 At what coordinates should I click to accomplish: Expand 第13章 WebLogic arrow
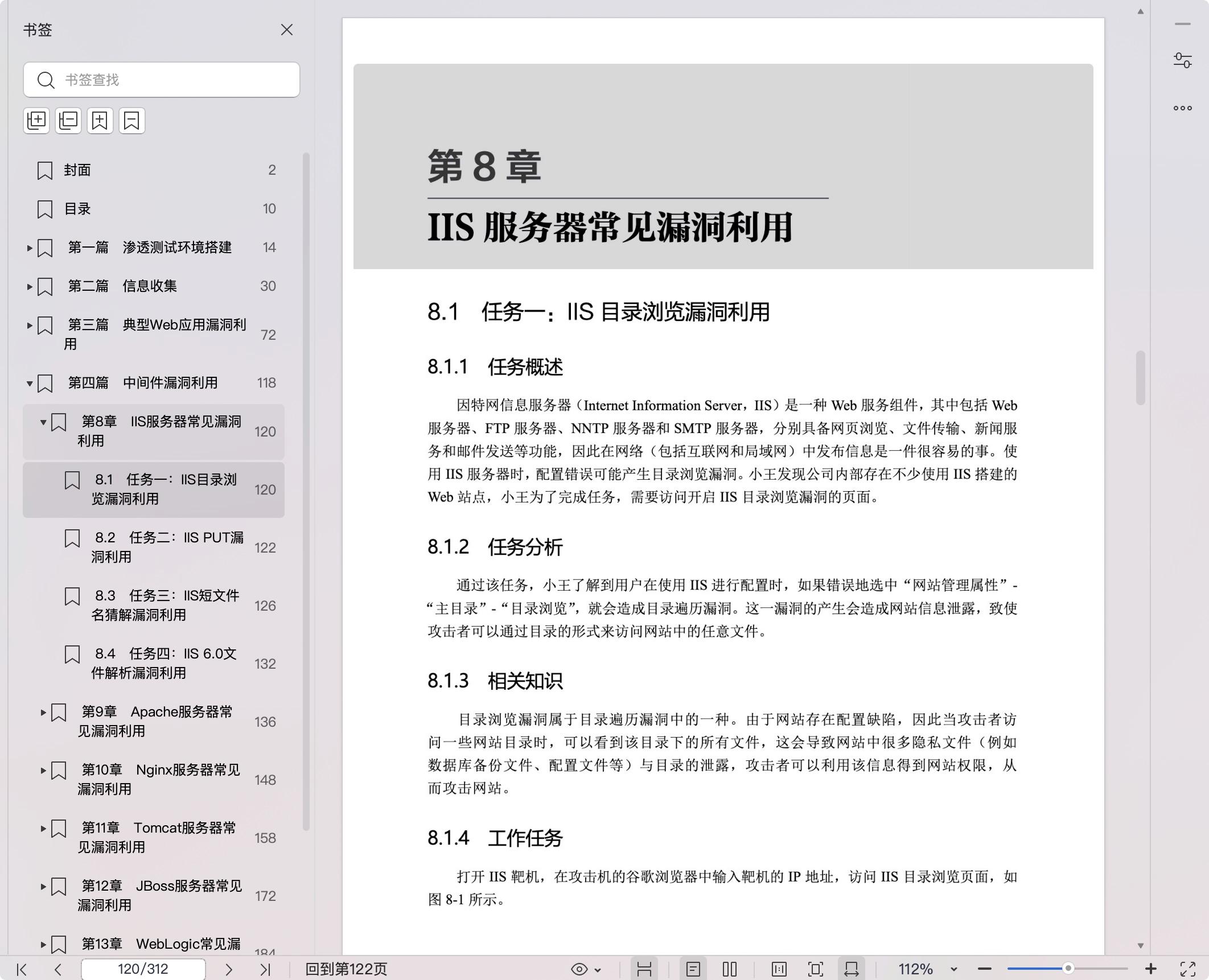(x=43, y=944)
